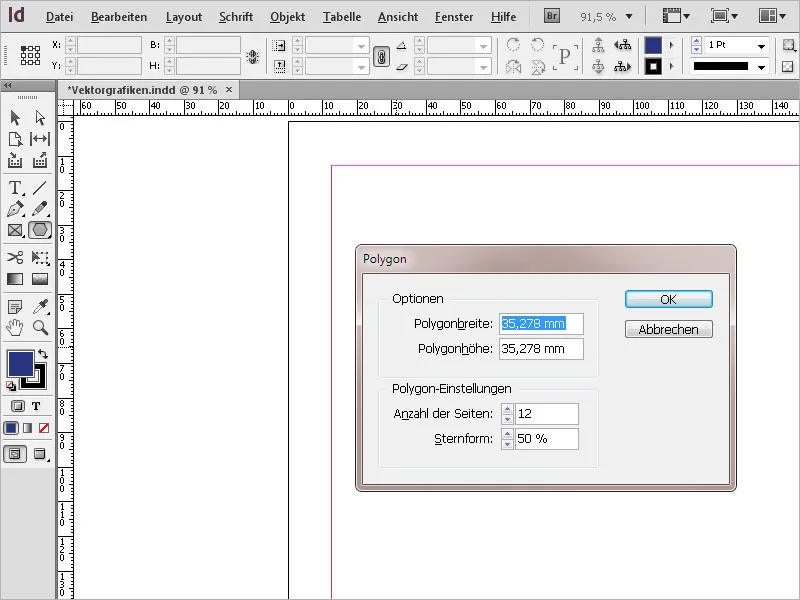Open the zoom level dropdown

tap(629, 17)
